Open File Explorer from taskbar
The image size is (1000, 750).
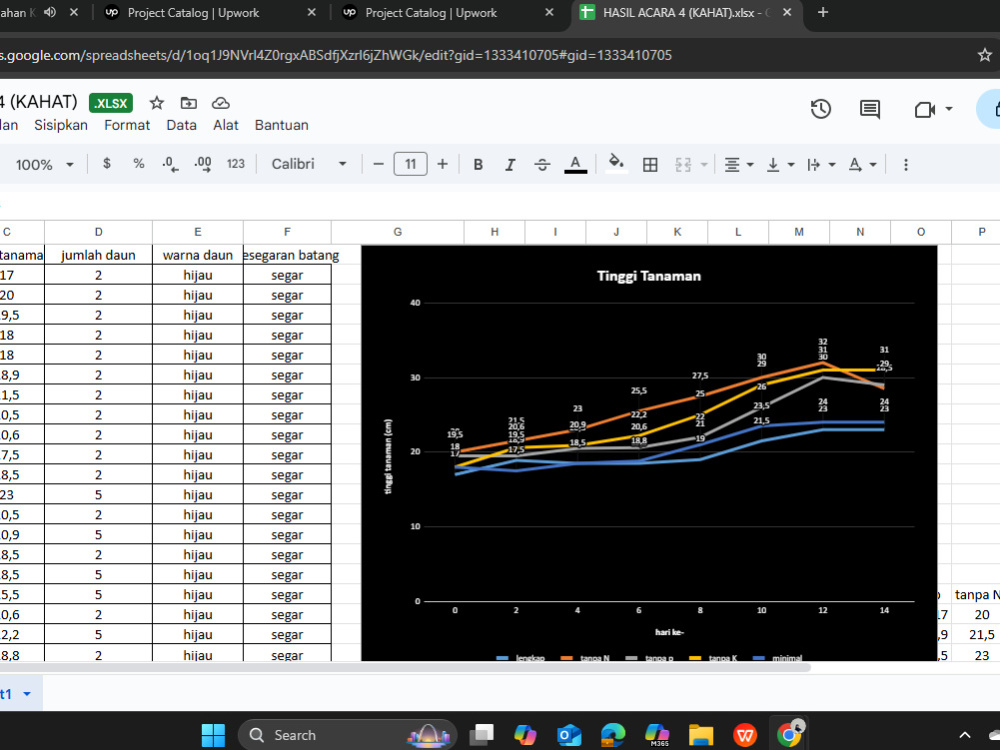(x=700, y=735)
